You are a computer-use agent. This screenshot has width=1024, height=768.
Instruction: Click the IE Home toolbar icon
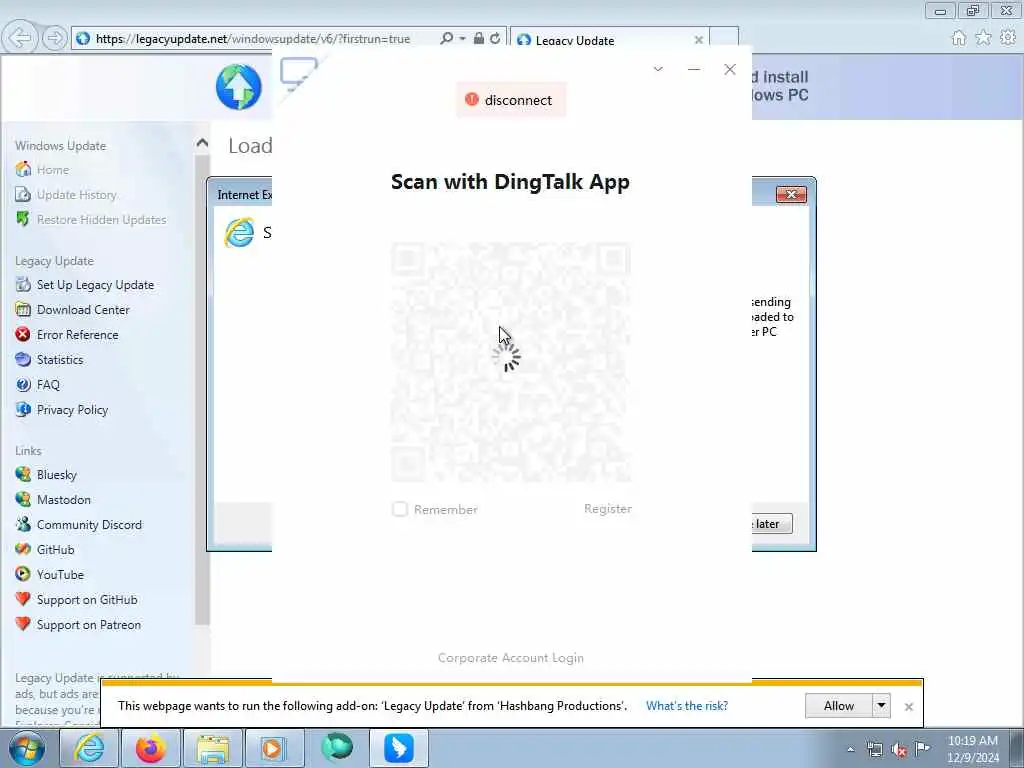pyautogui.click(x=959, y=38)
